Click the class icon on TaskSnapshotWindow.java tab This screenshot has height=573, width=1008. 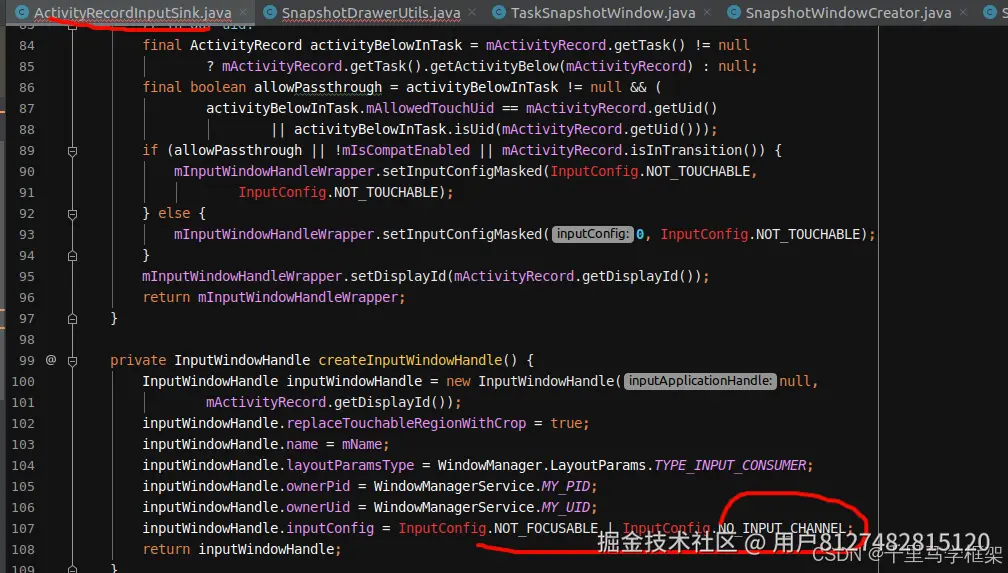[x=499, y=12]
